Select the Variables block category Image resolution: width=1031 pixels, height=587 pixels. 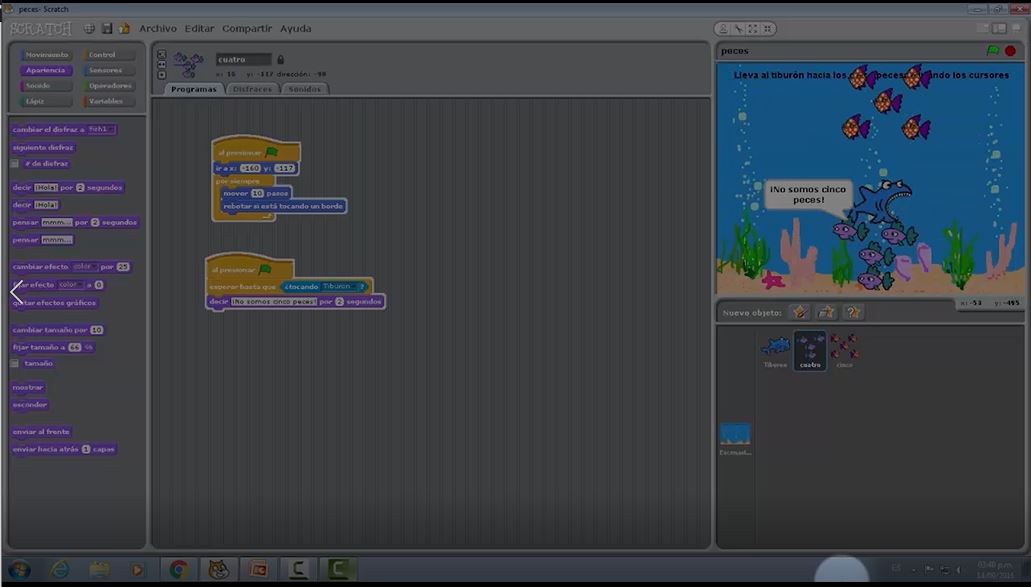tap(108, 102)
